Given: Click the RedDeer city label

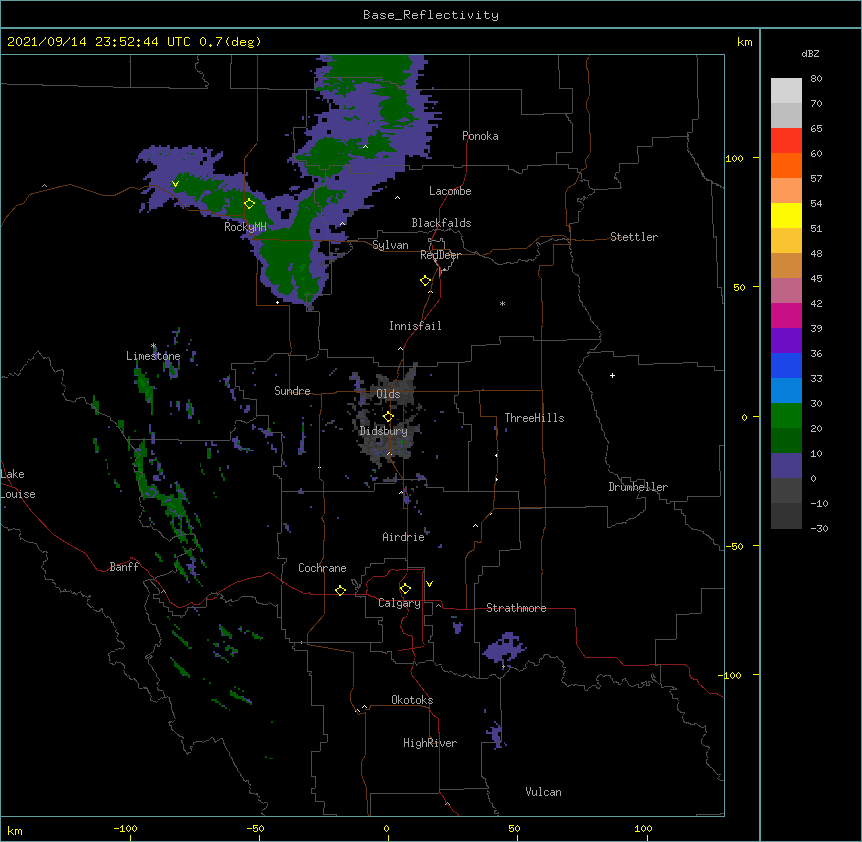Looking at the screenshot, I should pos(440,255).
